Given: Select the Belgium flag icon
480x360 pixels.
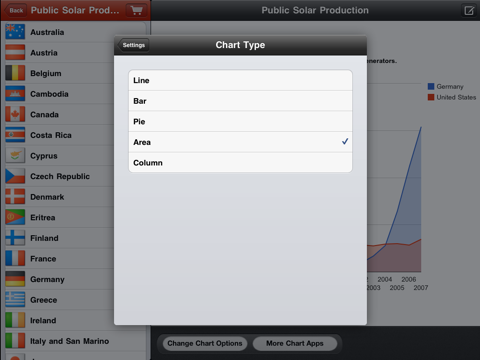Looking at the screenshot, I should [15, 73].
